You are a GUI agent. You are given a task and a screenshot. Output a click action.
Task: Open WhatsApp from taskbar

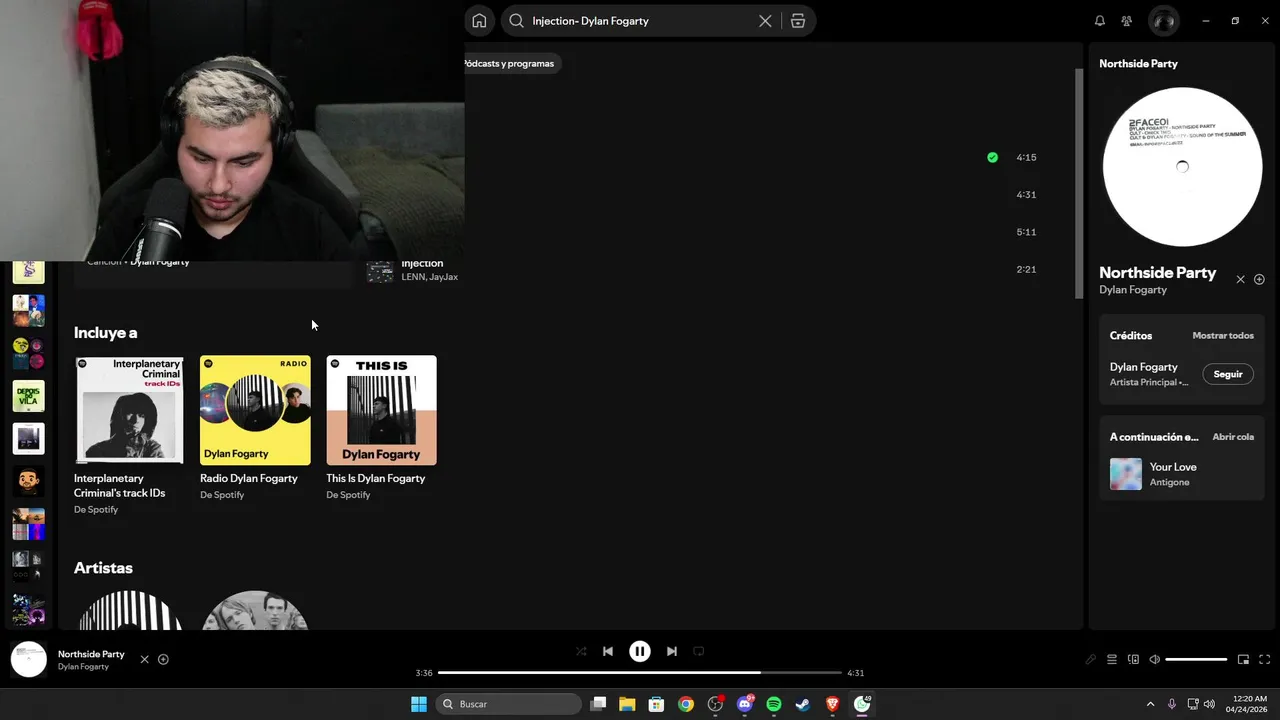(x=862, y=704)
